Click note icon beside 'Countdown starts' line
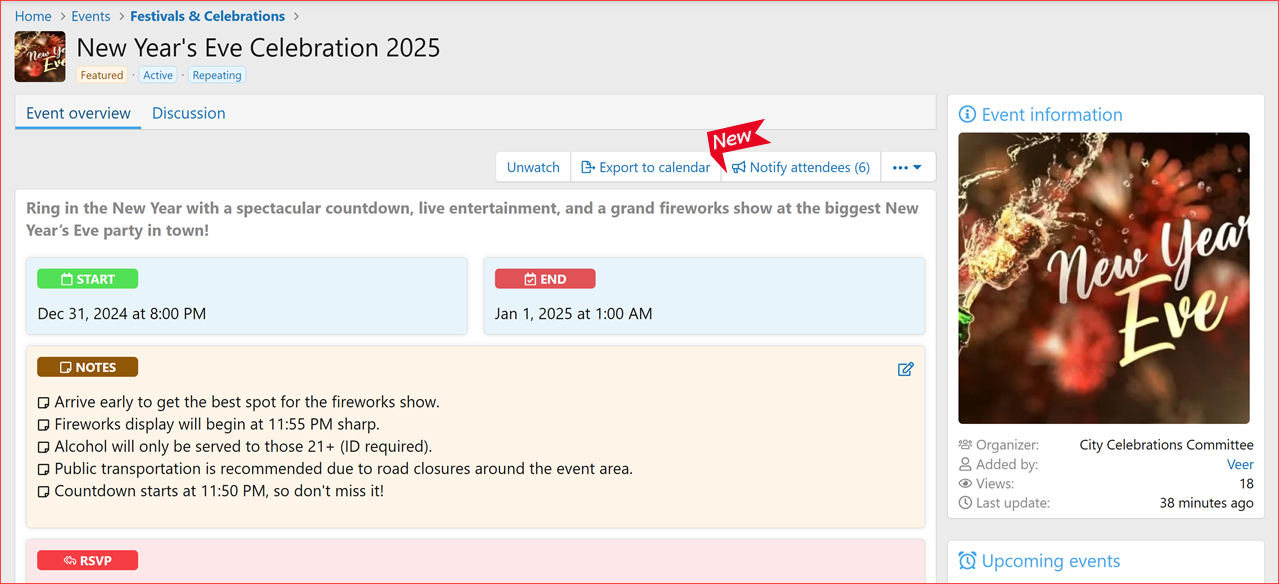 pyautogui.click(x=44, y=492)
